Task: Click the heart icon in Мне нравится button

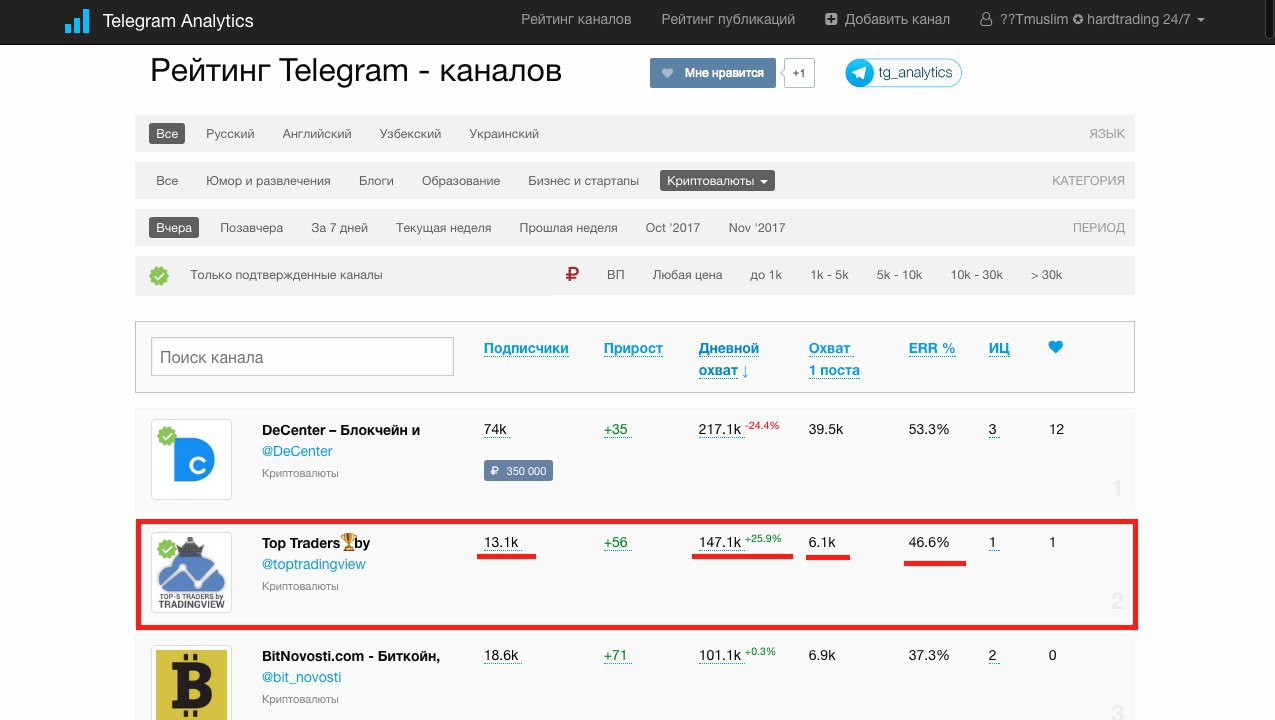Action: [668, 73]
